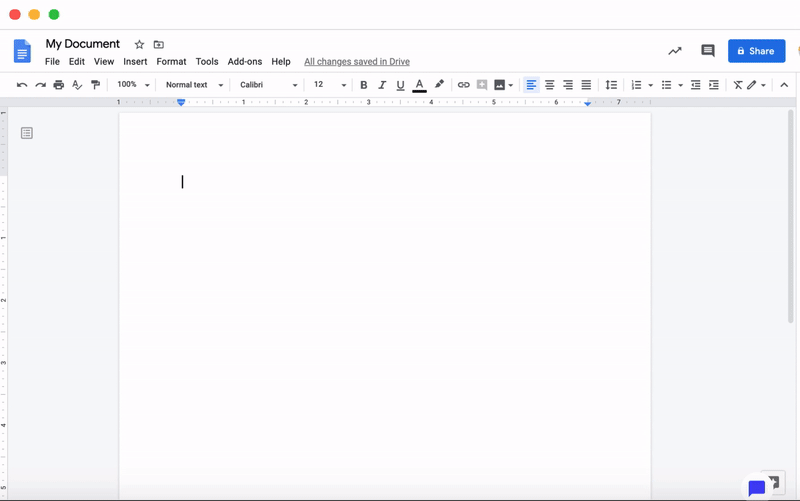Image resolution: width=800 pixels, height=501 pixels.
Task: Move document to folder icon
Action: click(159, 44)
